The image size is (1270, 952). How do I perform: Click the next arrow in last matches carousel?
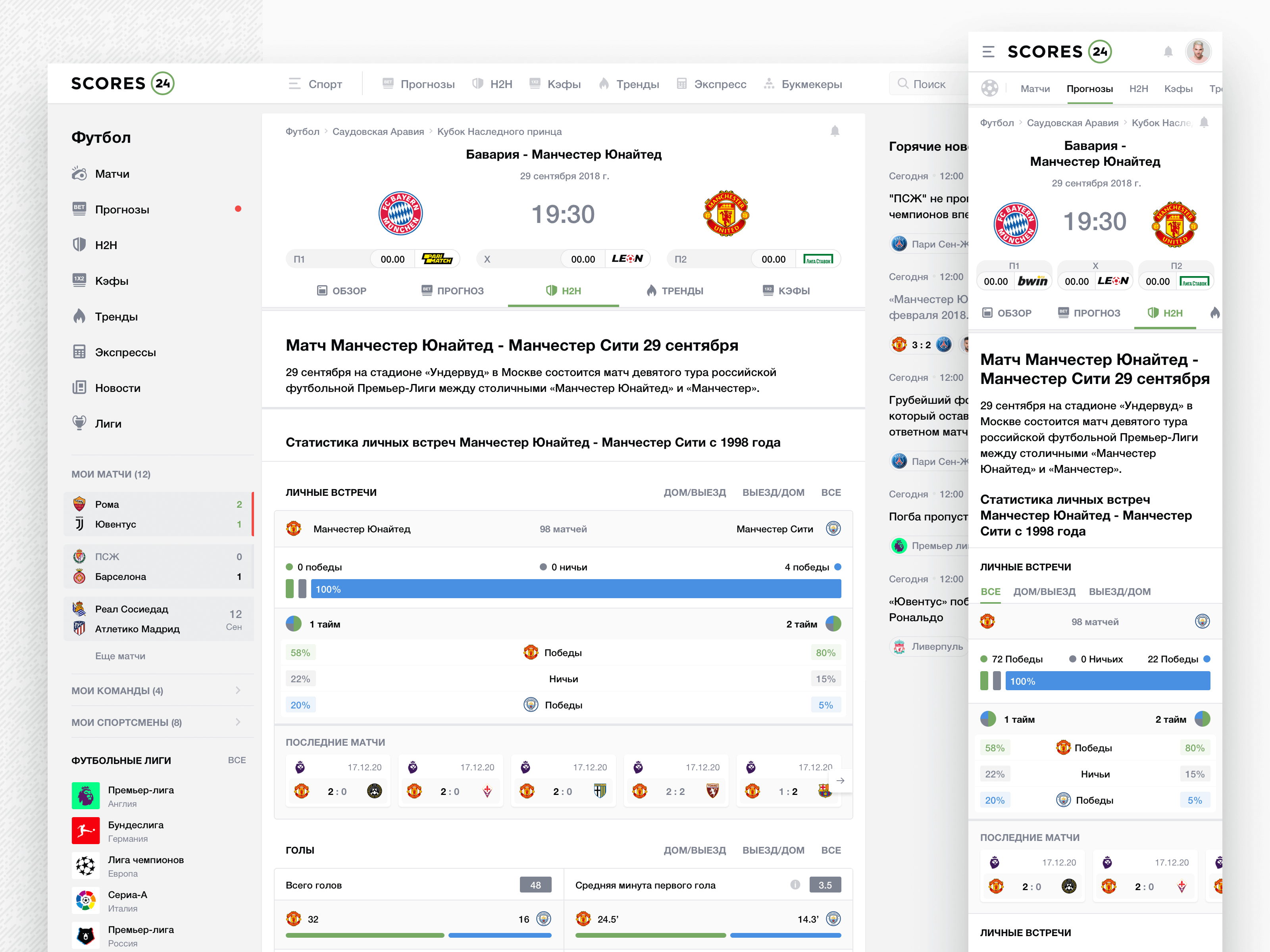pyautogui.click(x=840, y=780)
